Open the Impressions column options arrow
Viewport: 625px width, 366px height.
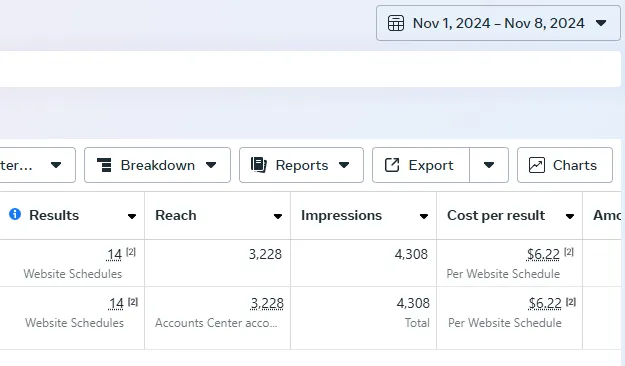[x=424, y=216]
